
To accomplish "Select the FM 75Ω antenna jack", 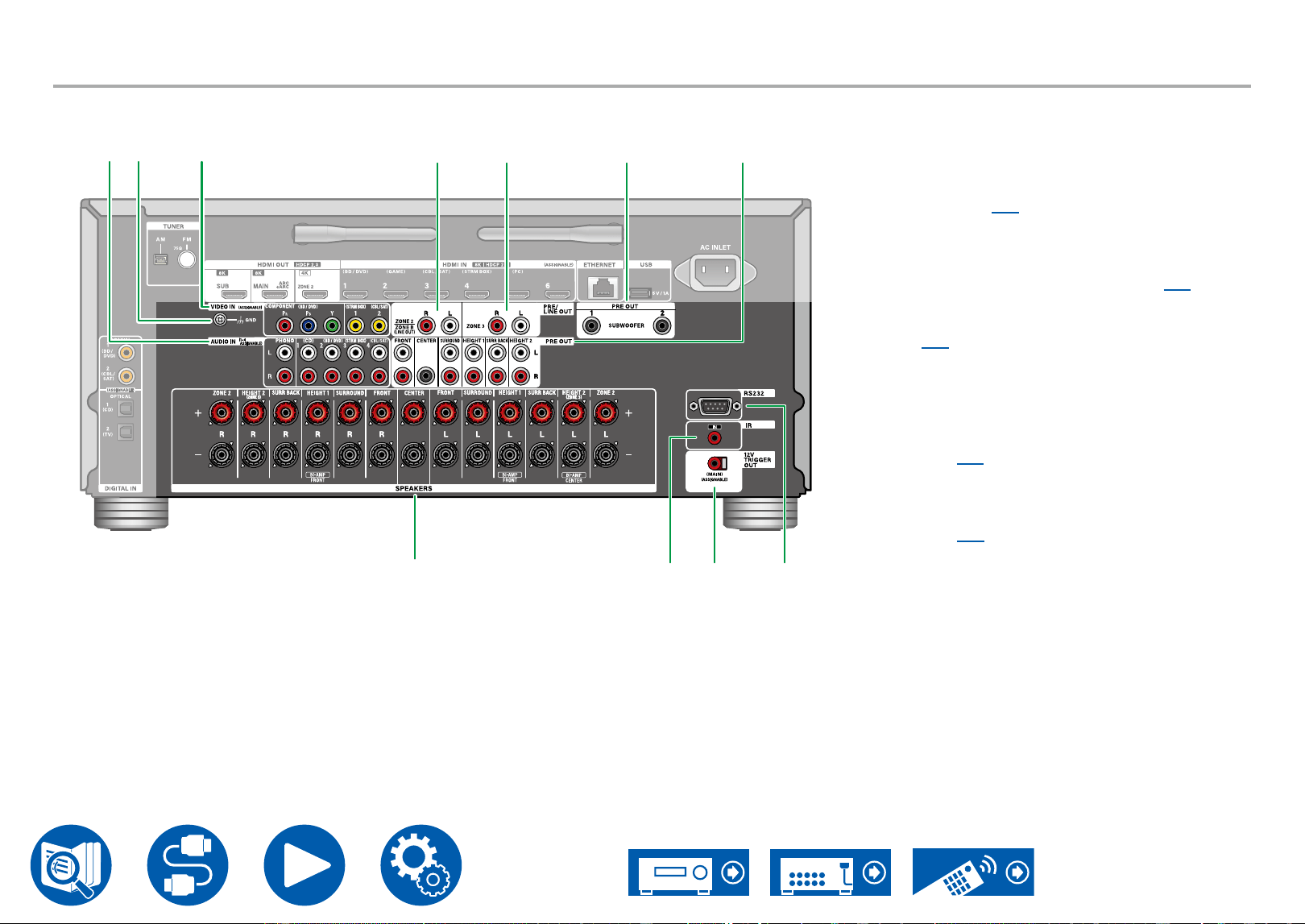I will point(187,259).
